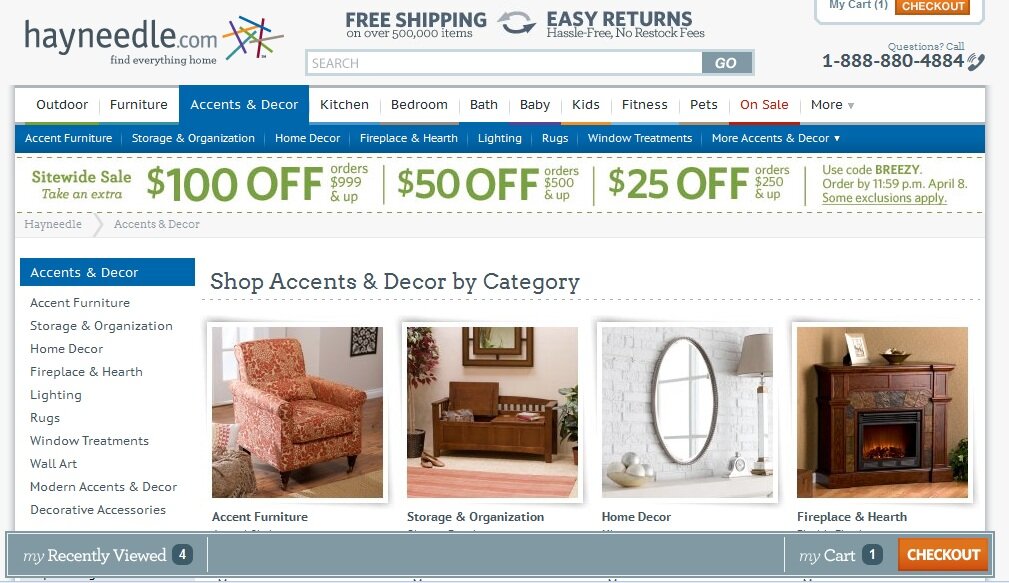Click the bottom bar cart count badge
Viewport: 1009px width, 583px height.
pos(872,554)
